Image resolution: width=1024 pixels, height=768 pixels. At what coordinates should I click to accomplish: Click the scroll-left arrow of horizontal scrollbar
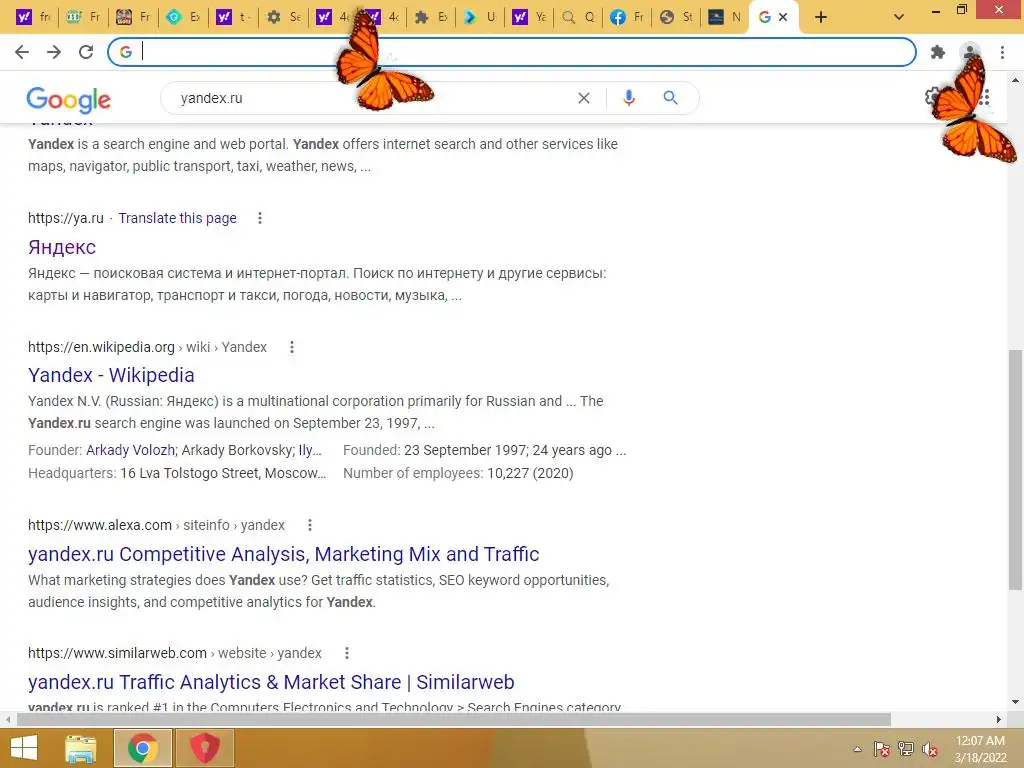point(7,719)
